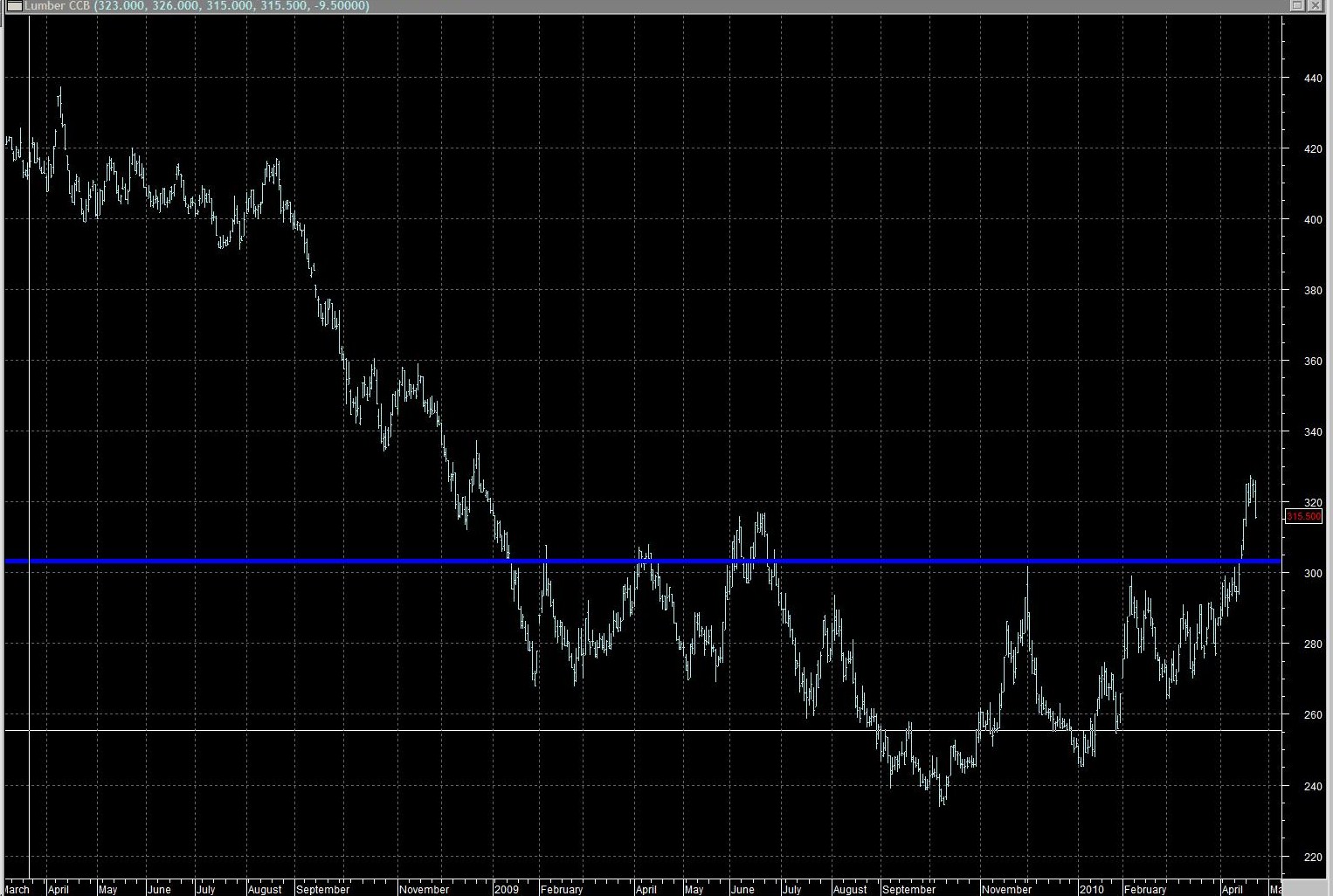1333x896 pixels.
Task: Click the 400 price axis label
Action: (1312, 220)
